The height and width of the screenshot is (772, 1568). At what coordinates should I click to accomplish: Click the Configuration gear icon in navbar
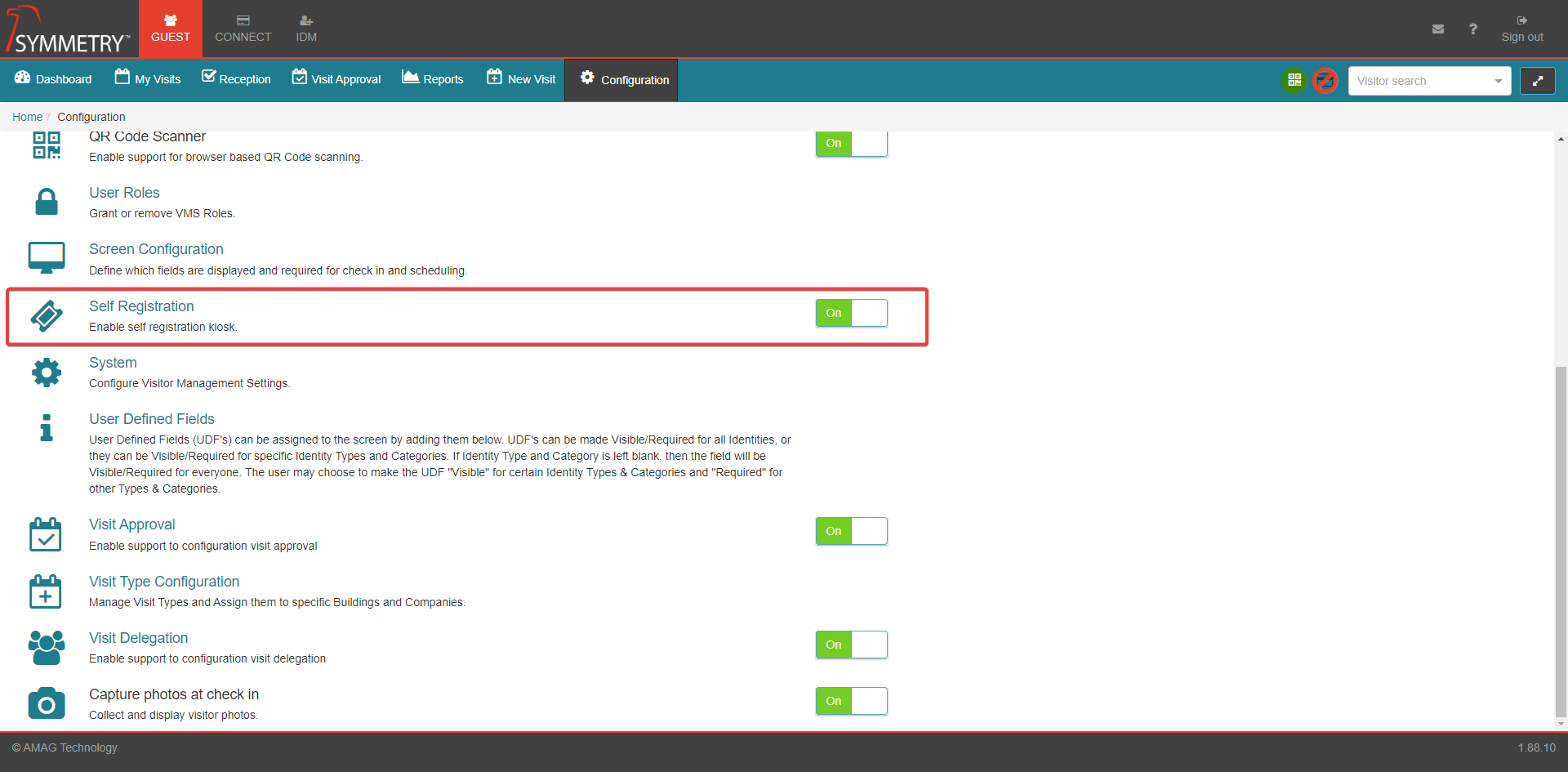[x=587, y=78]
